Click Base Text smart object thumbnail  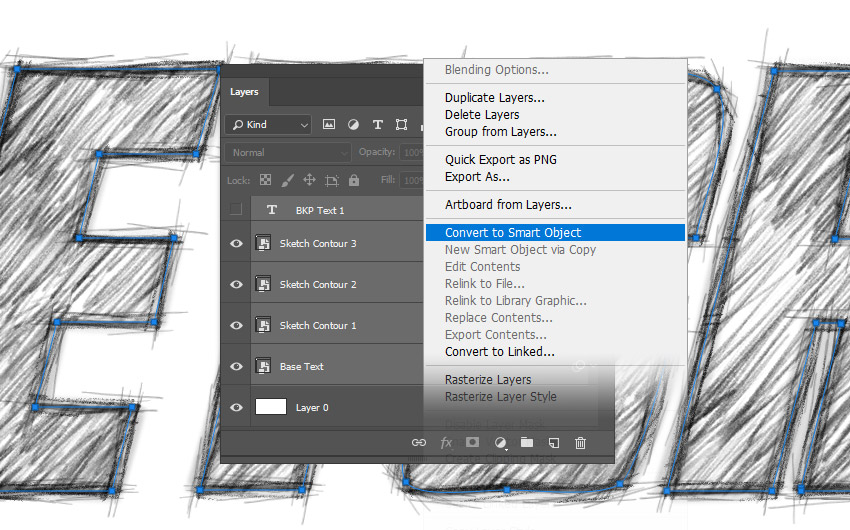coord(263,366)
